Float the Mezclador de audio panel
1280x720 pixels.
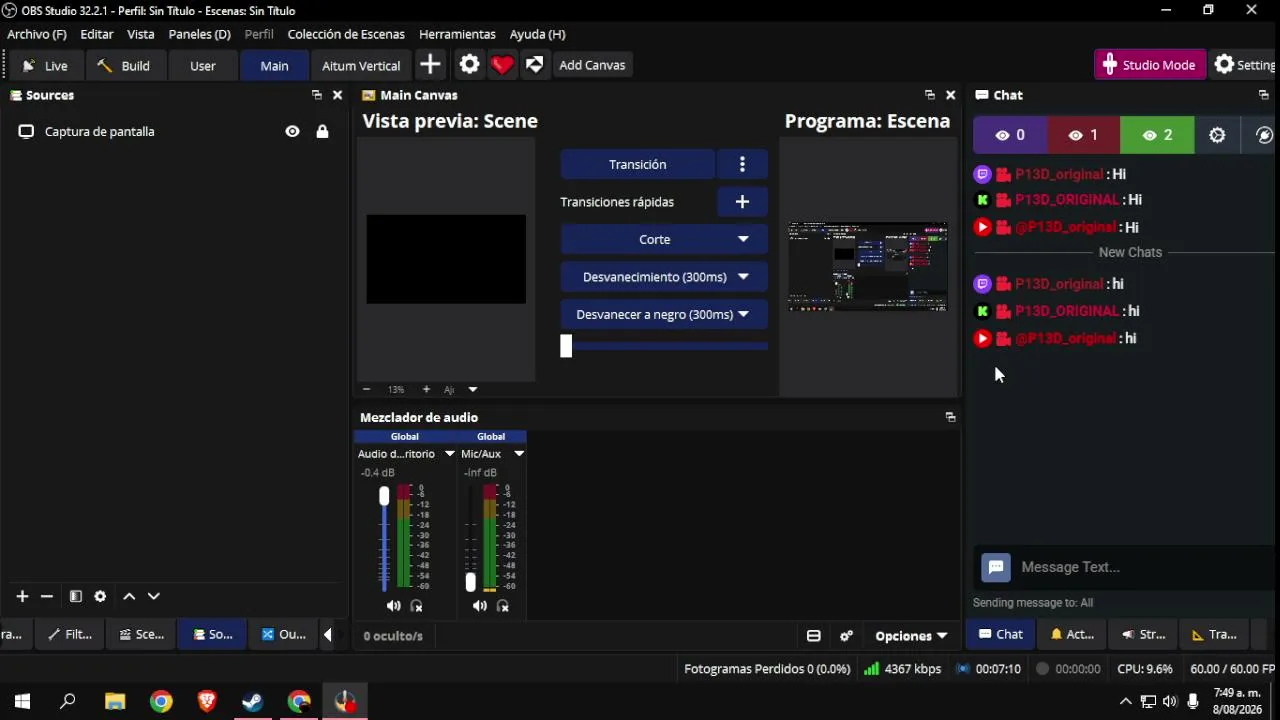pyautogui.click(x=951, y=417)
